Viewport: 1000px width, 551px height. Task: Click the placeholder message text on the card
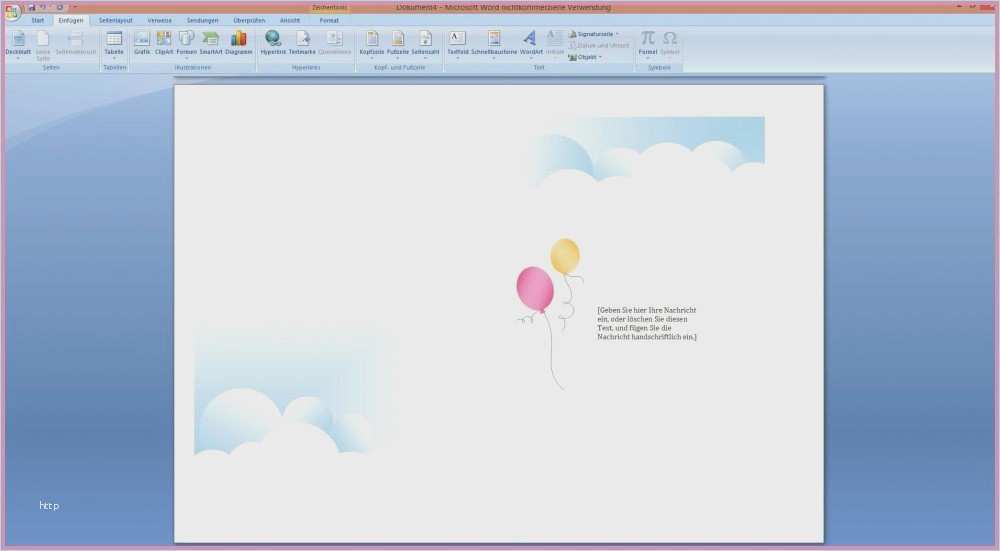647,323
